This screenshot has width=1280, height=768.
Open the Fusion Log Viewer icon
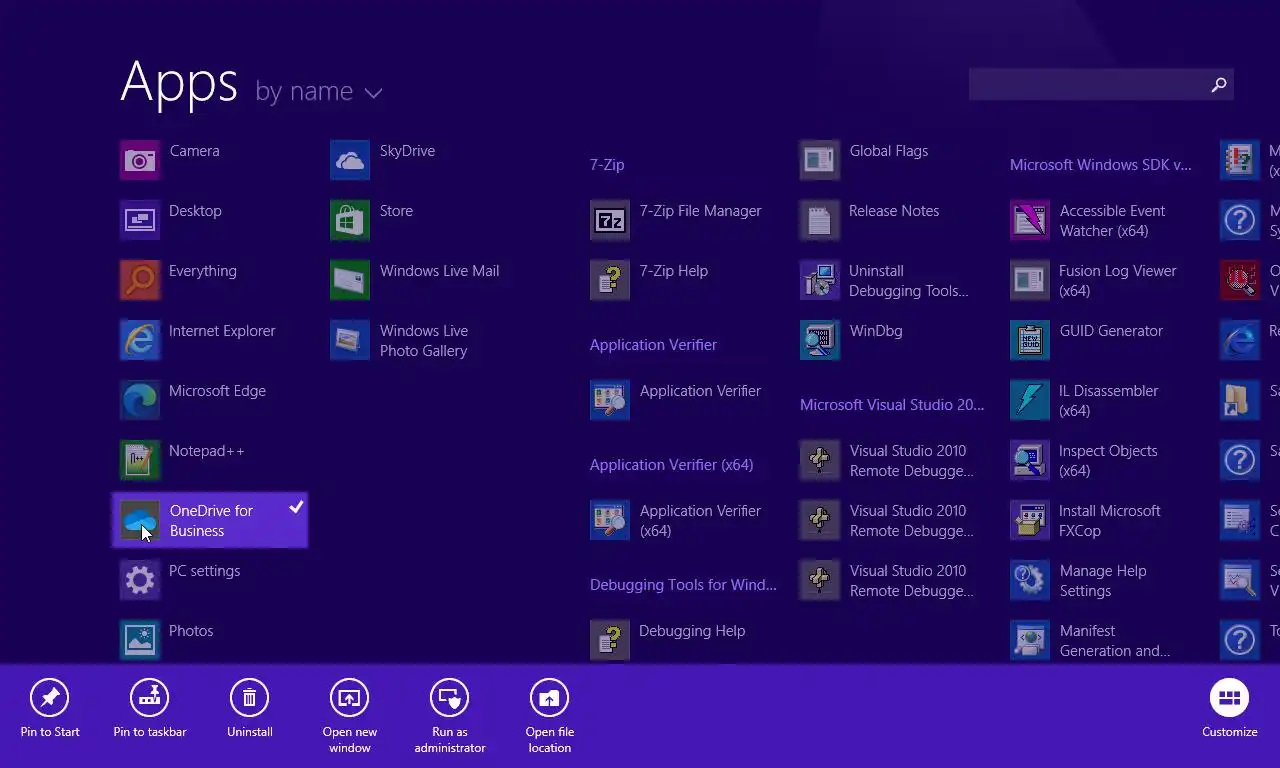point(1030,280)
